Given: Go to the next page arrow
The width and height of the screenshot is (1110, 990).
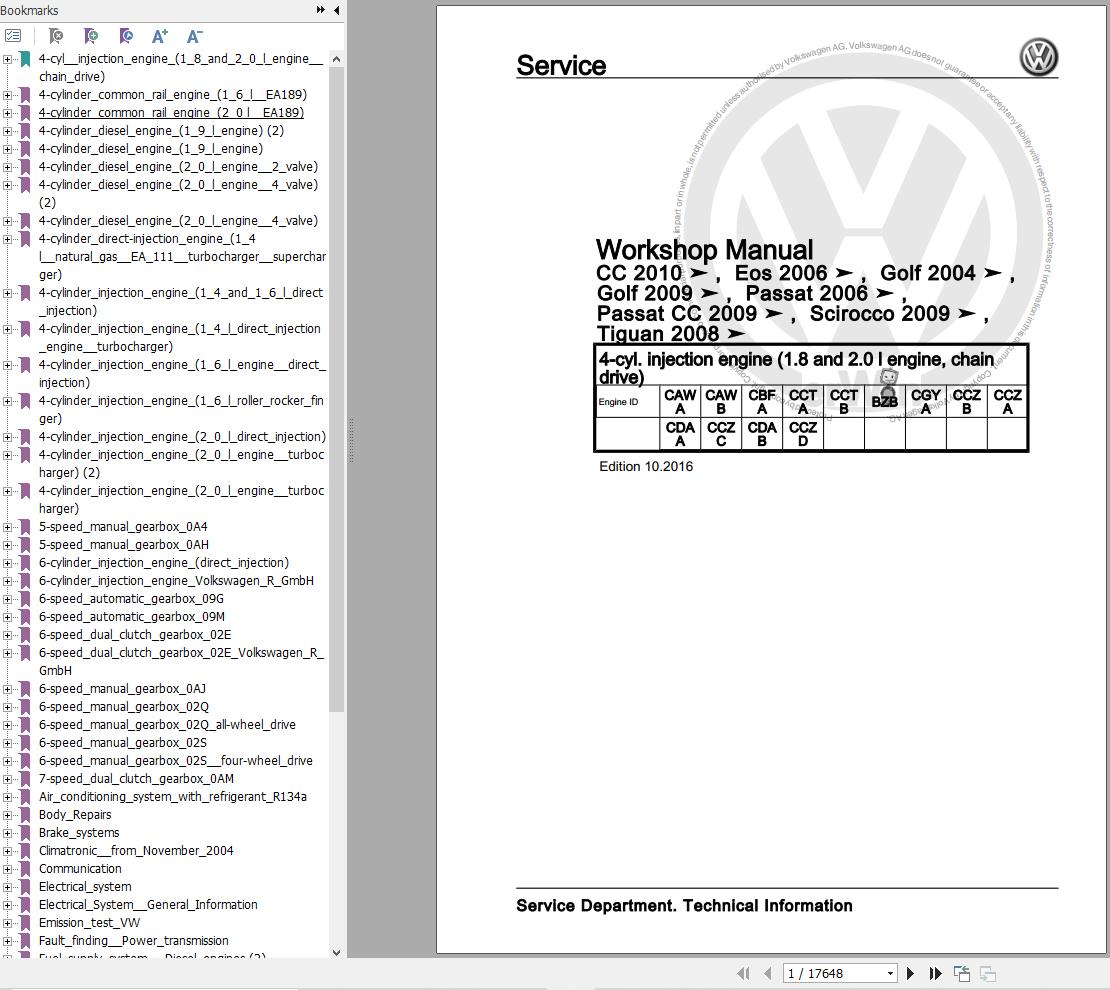Looking at the screenshot, I should click(910, 973).
